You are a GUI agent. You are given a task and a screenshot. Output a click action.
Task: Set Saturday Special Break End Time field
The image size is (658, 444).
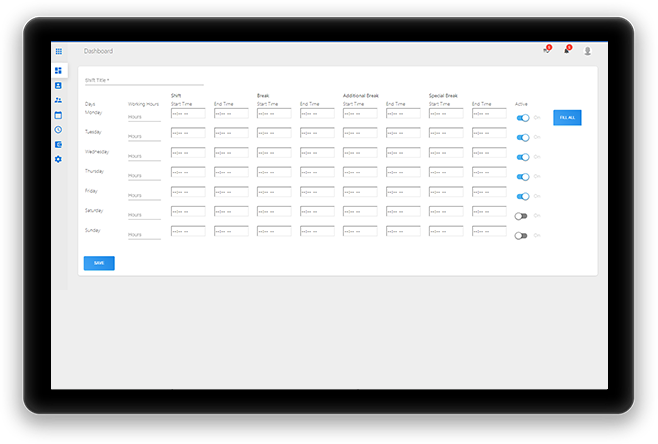tap(489, 212)
